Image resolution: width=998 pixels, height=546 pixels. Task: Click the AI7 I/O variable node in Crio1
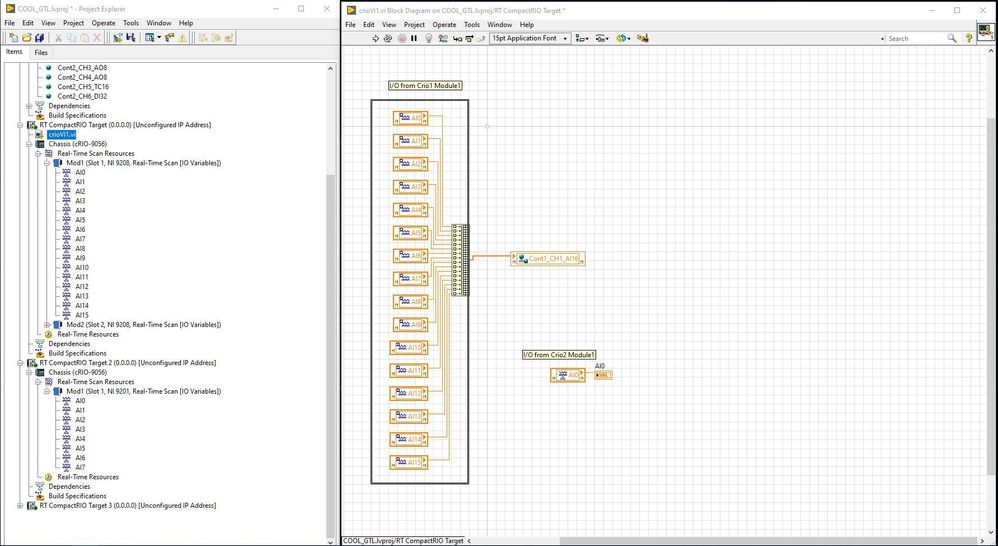point(411,279)
